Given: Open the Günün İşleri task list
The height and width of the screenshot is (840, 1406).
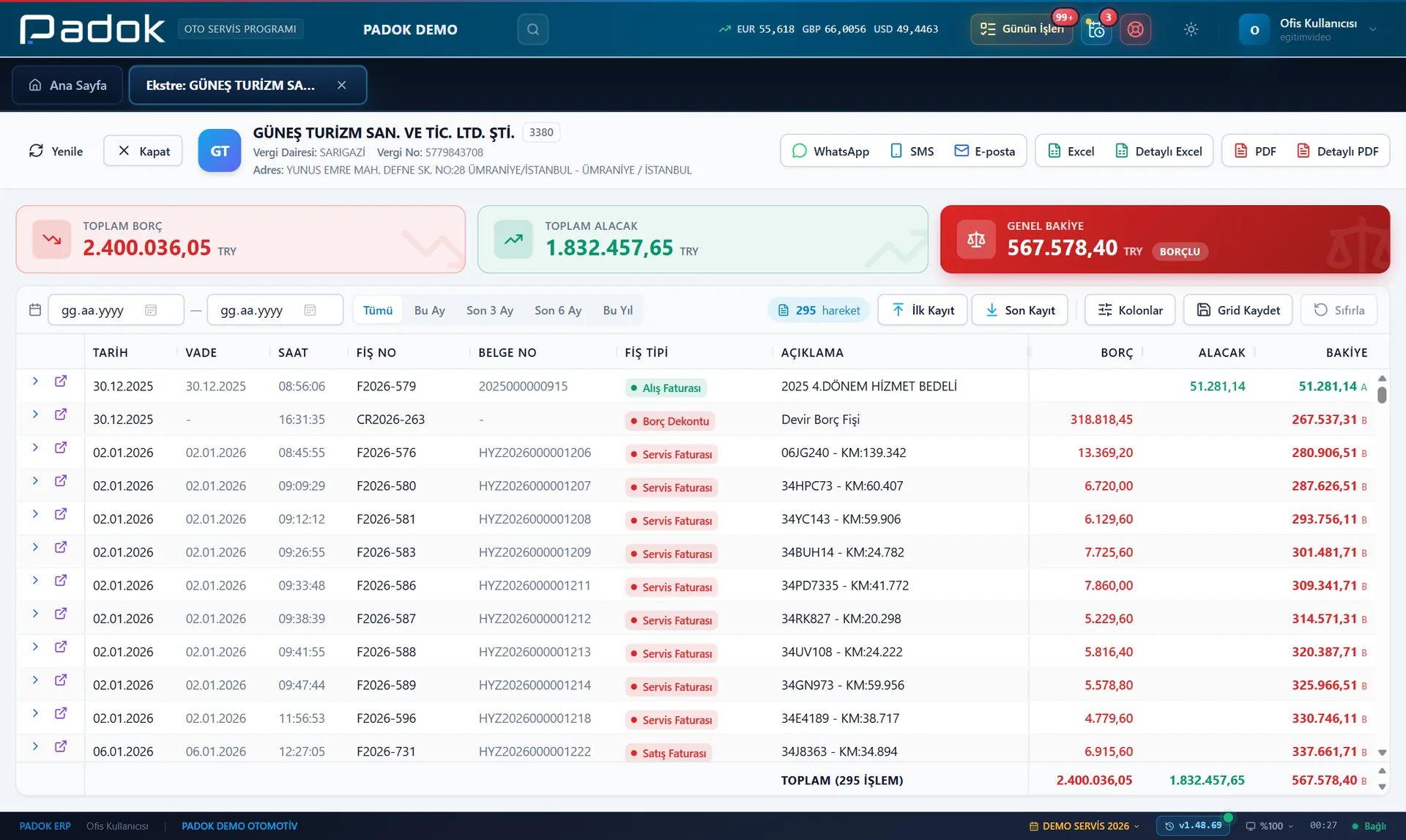Looking at the screenshot, I should pos(1022,29).
